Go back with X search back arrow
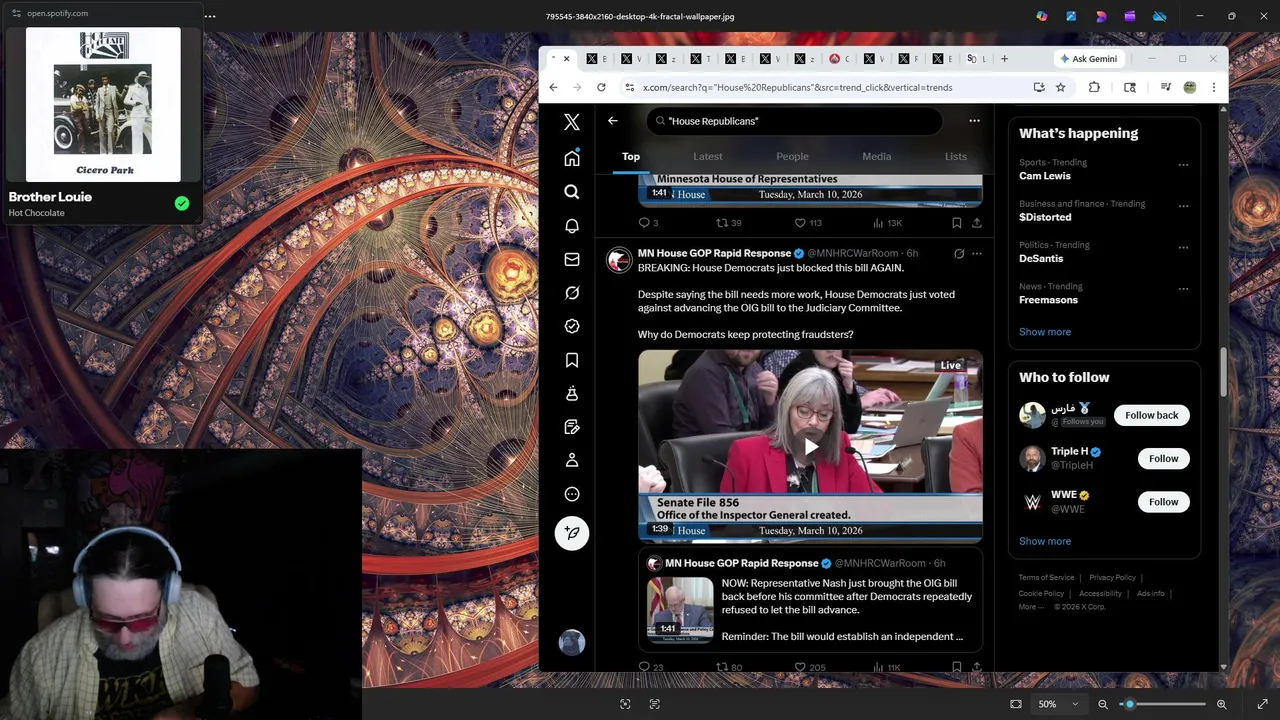Image resolution: width=1280 pixels, height=720 pixels. (x=613, y=121)
